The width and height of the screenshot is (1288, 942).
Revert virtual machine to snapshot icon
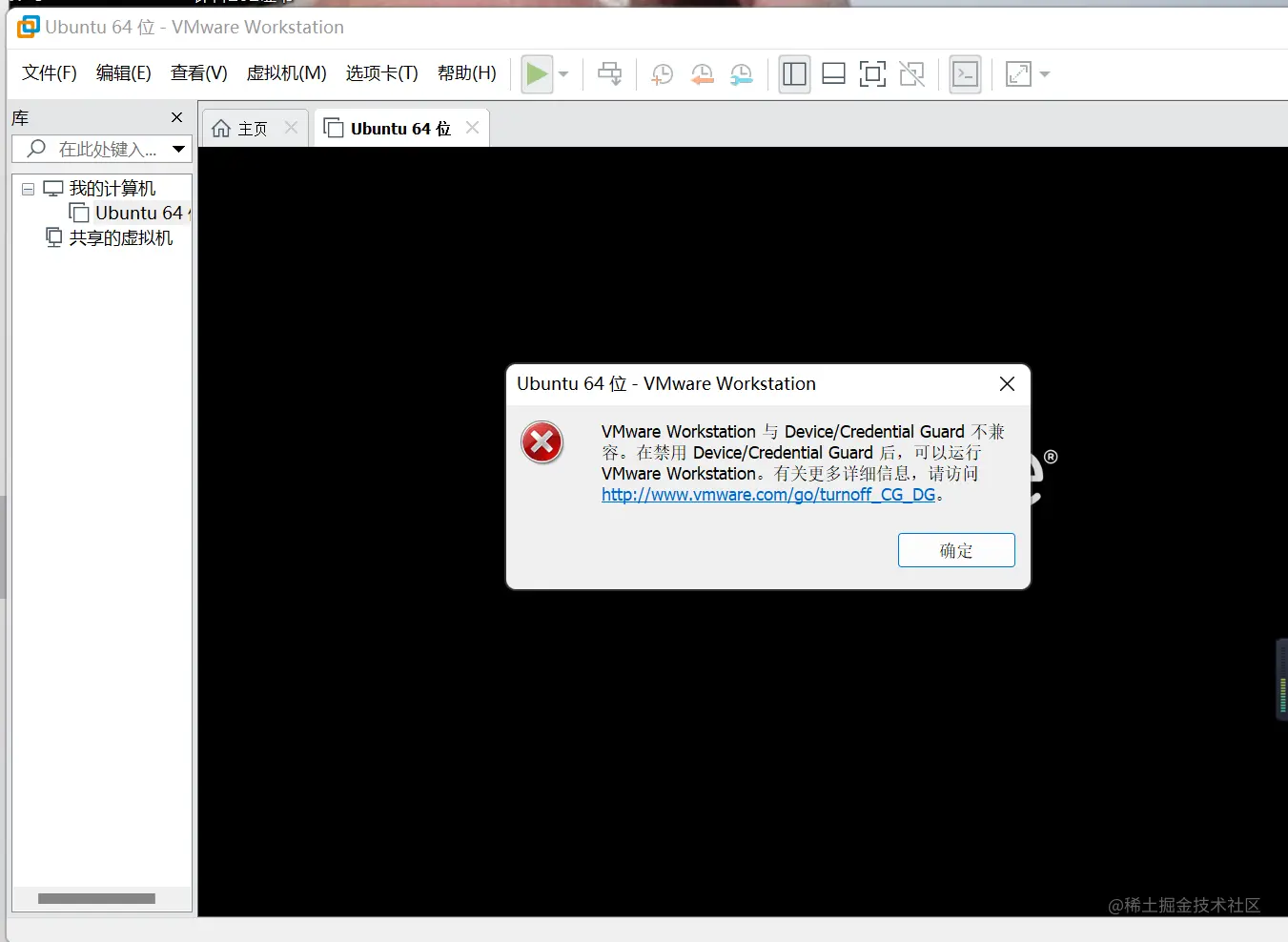(702, 74)
